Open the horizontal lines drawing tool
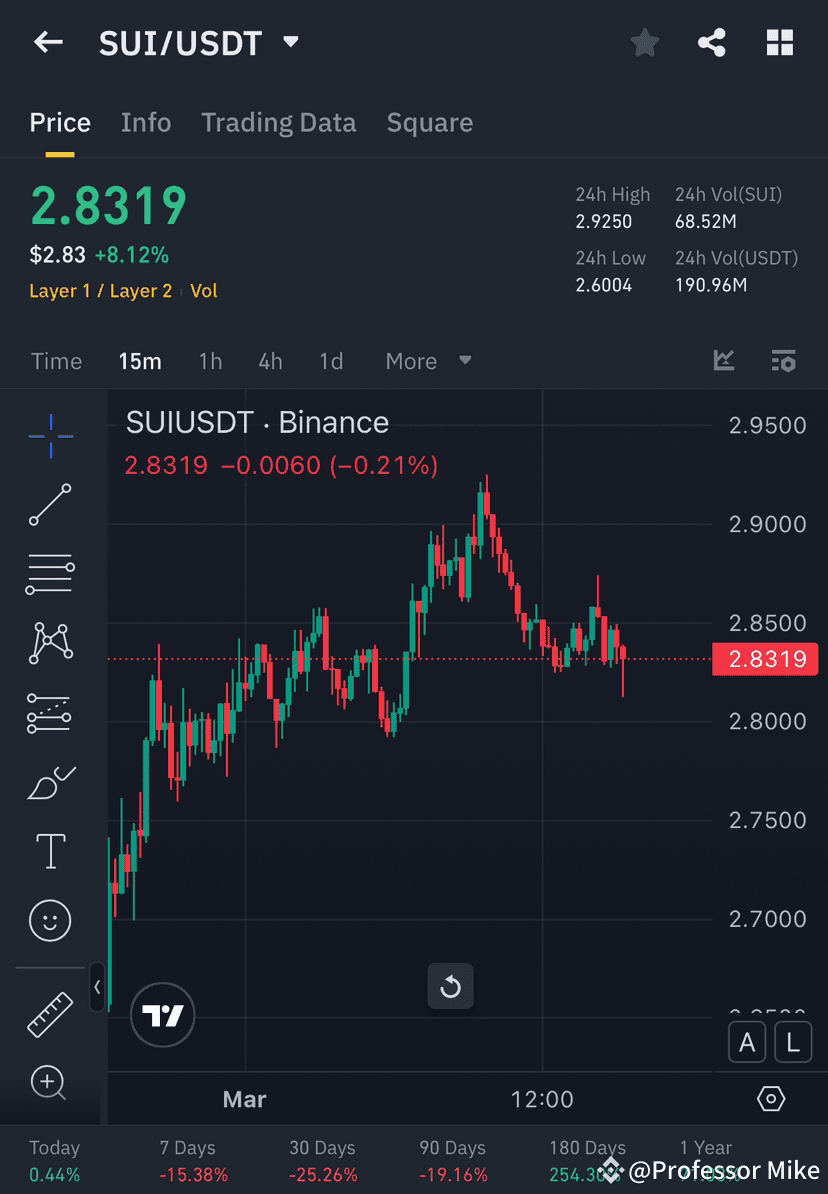 point(50,574)
